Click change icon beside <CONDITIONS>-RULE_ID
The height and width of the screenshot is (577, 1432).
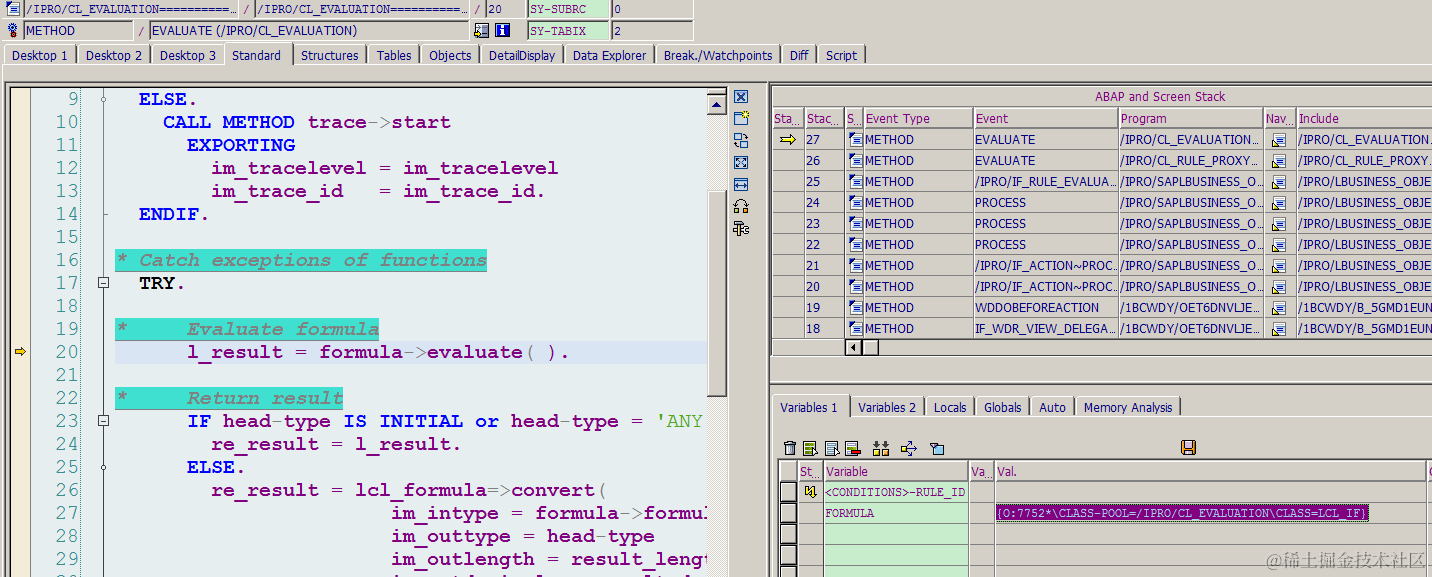[811, 492]
